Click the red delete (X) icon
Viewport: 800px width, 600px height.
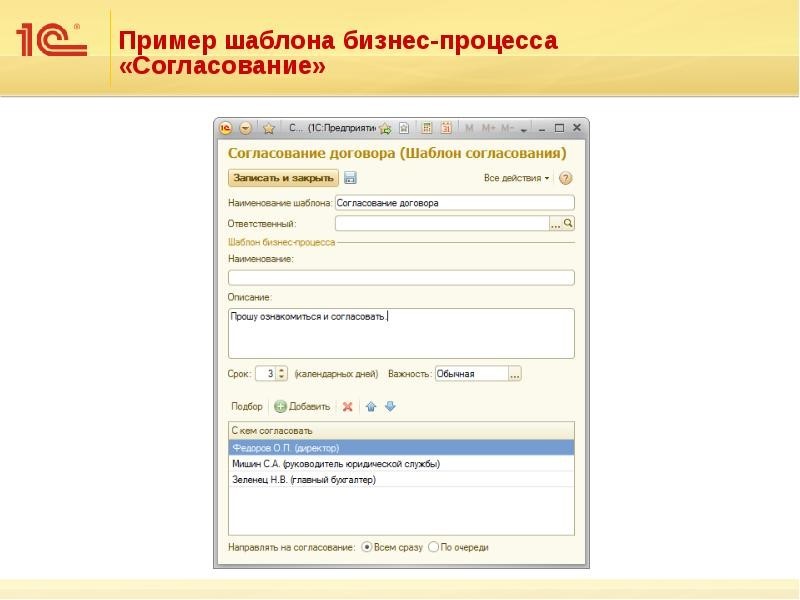point(348,407)
